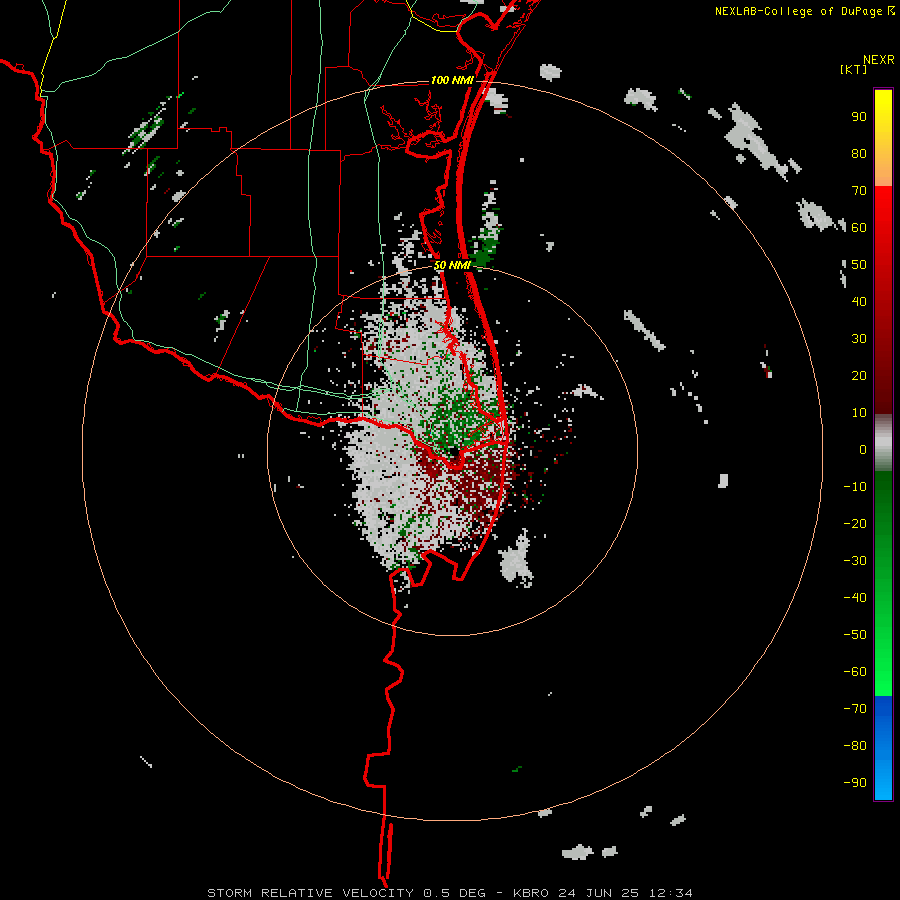Click the 20 value on the color scale
The height and width of the screenshot is (900, 900).
click(859, 375)
